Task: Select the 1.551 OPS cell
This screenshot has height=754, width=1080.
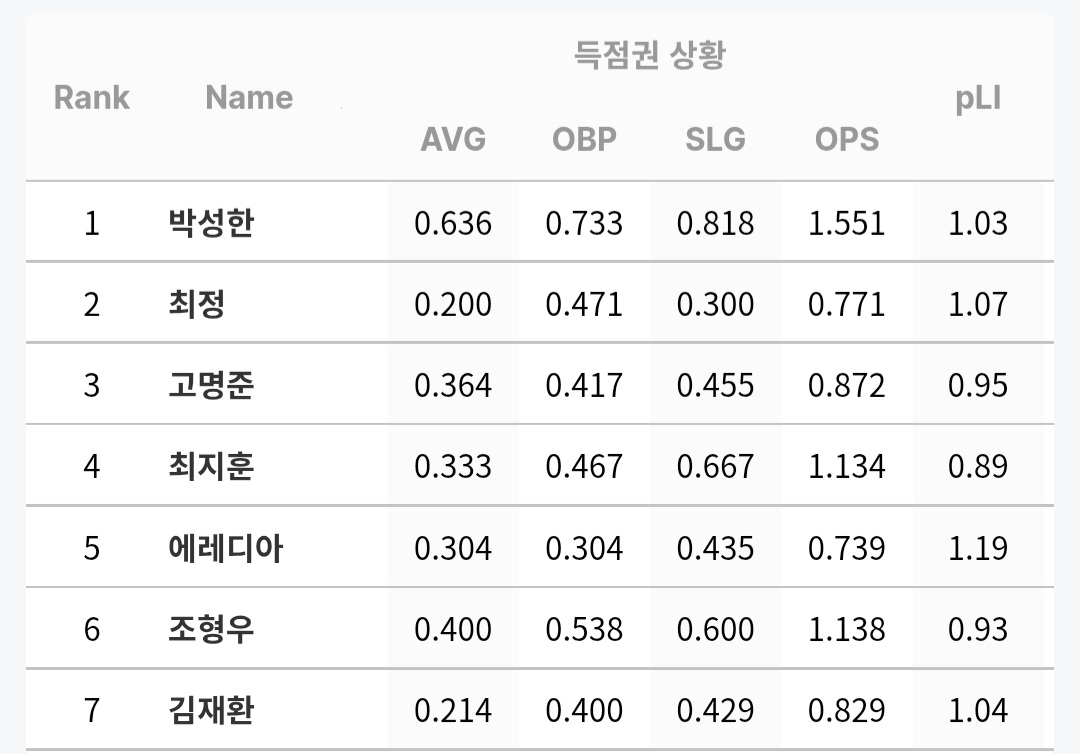Action: [847, 223]
